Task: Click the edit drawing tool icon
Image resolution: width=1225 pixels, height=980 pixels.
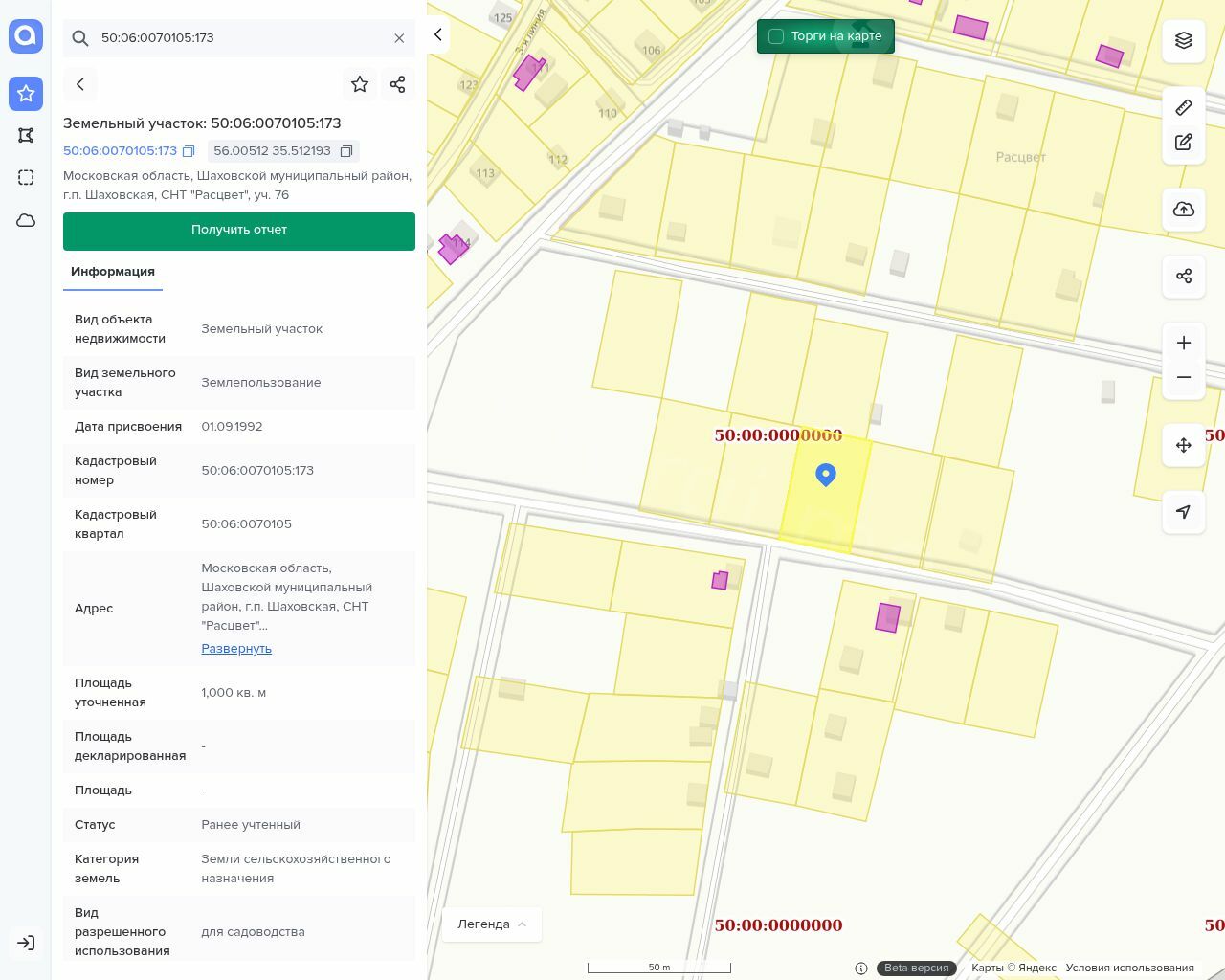Action: pyautogui.click(x=1183, y=143)
